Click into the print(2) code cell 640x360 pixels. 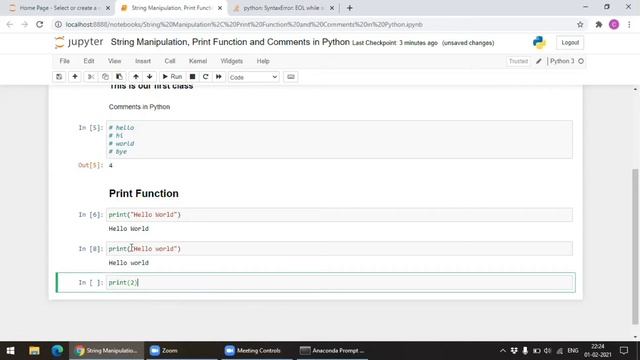click(340, 282)
